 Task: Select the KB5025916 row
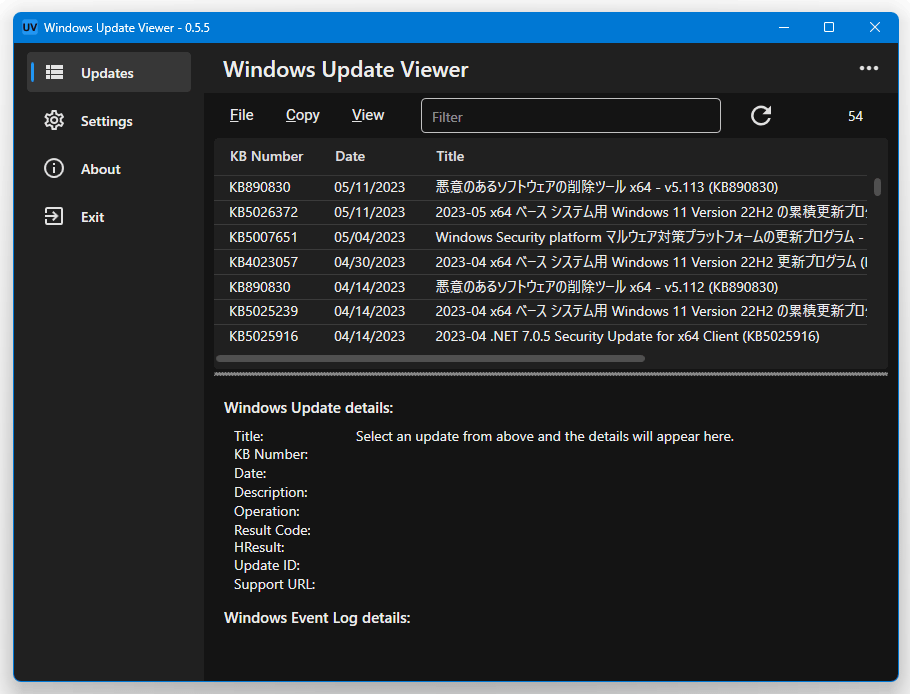click(540, 337)
